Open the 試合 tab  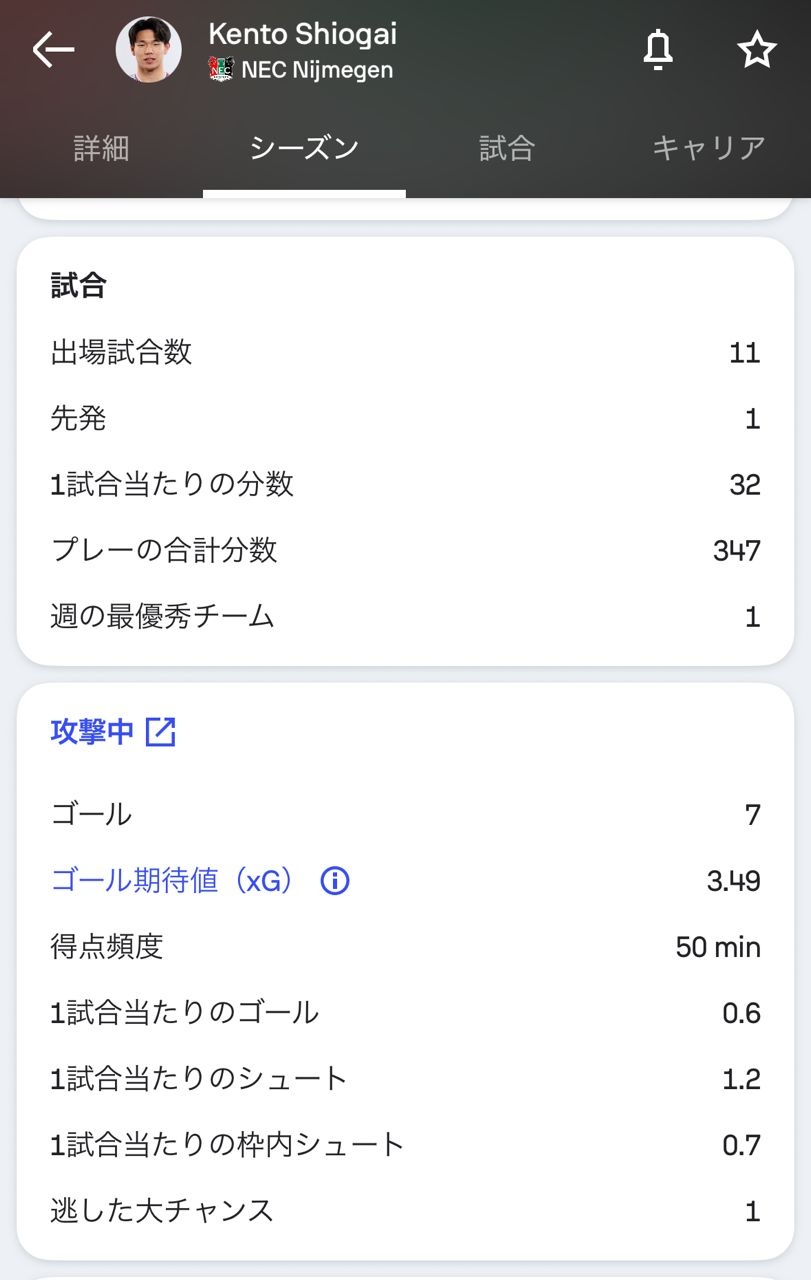(x=507, y=148)
